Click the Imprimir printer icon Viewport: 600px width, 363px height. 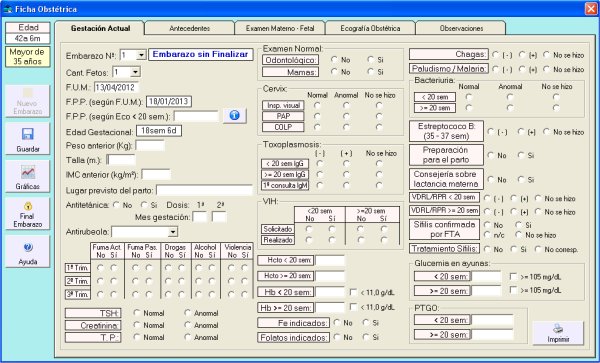coord(558,329)
